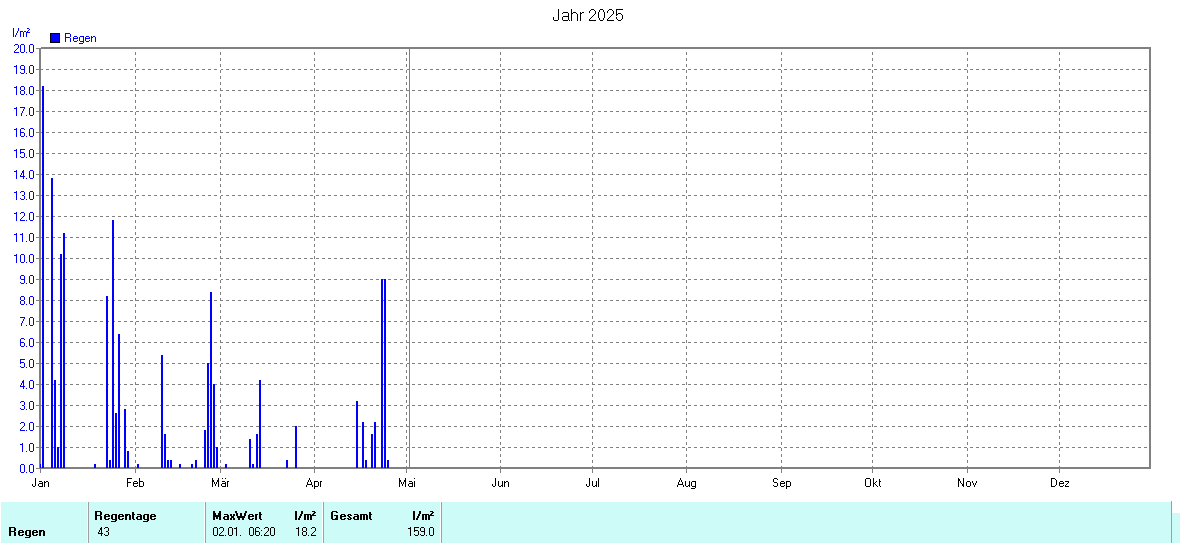Click the 'MaxWert' column header

pyautogui.click(x=237, y=516)
